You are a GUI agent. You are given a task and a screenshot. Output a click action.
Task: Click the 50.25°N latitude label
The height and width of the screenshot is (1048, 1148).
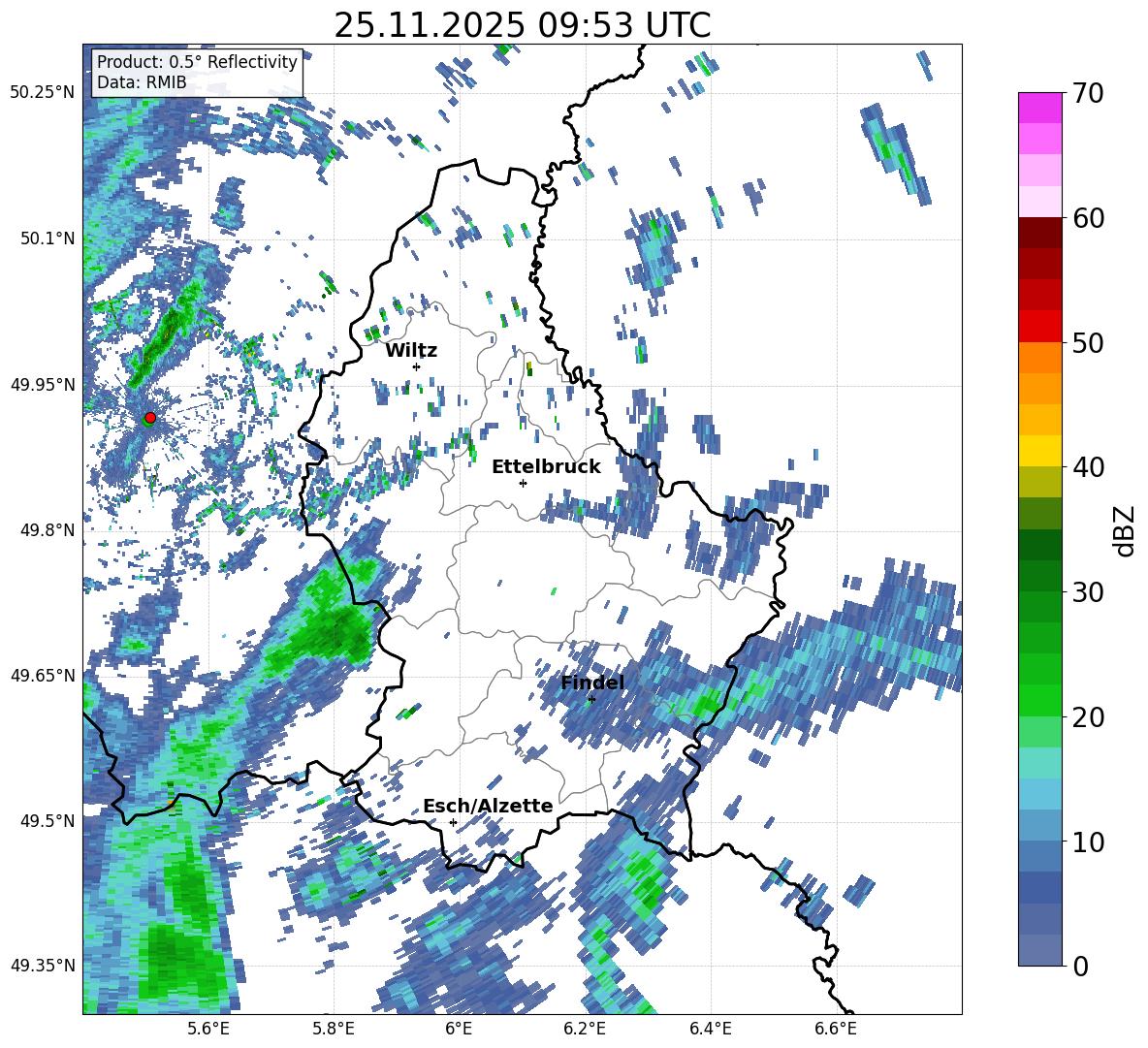43,93
